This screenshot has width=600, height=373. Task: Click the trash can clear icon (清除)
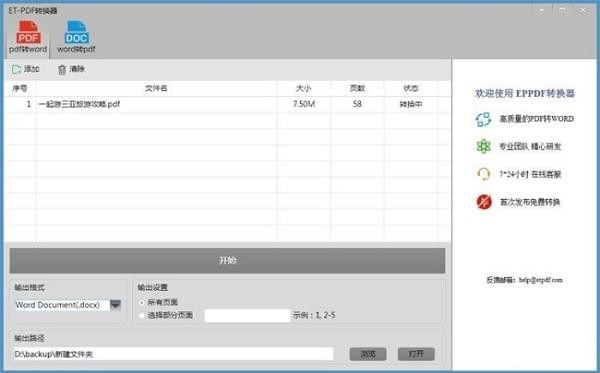[62, 70]
